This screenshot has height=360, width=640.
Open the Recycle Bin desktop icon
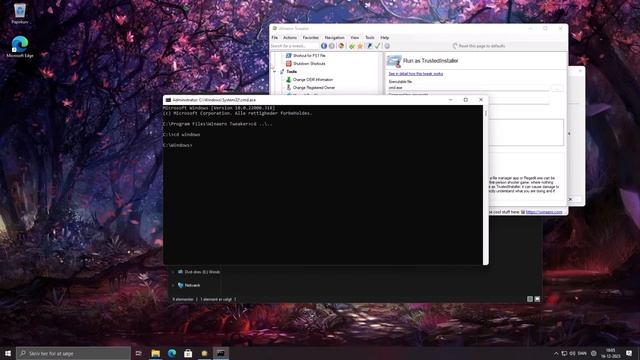click(20, 13)
